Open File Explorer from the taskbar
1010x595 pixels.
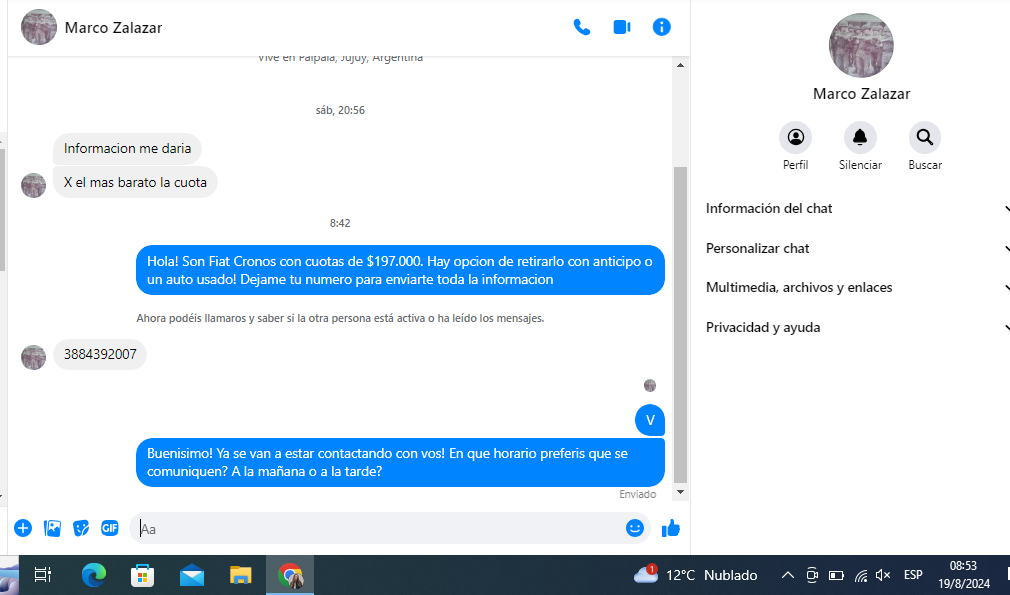click(x=240, y=575)
